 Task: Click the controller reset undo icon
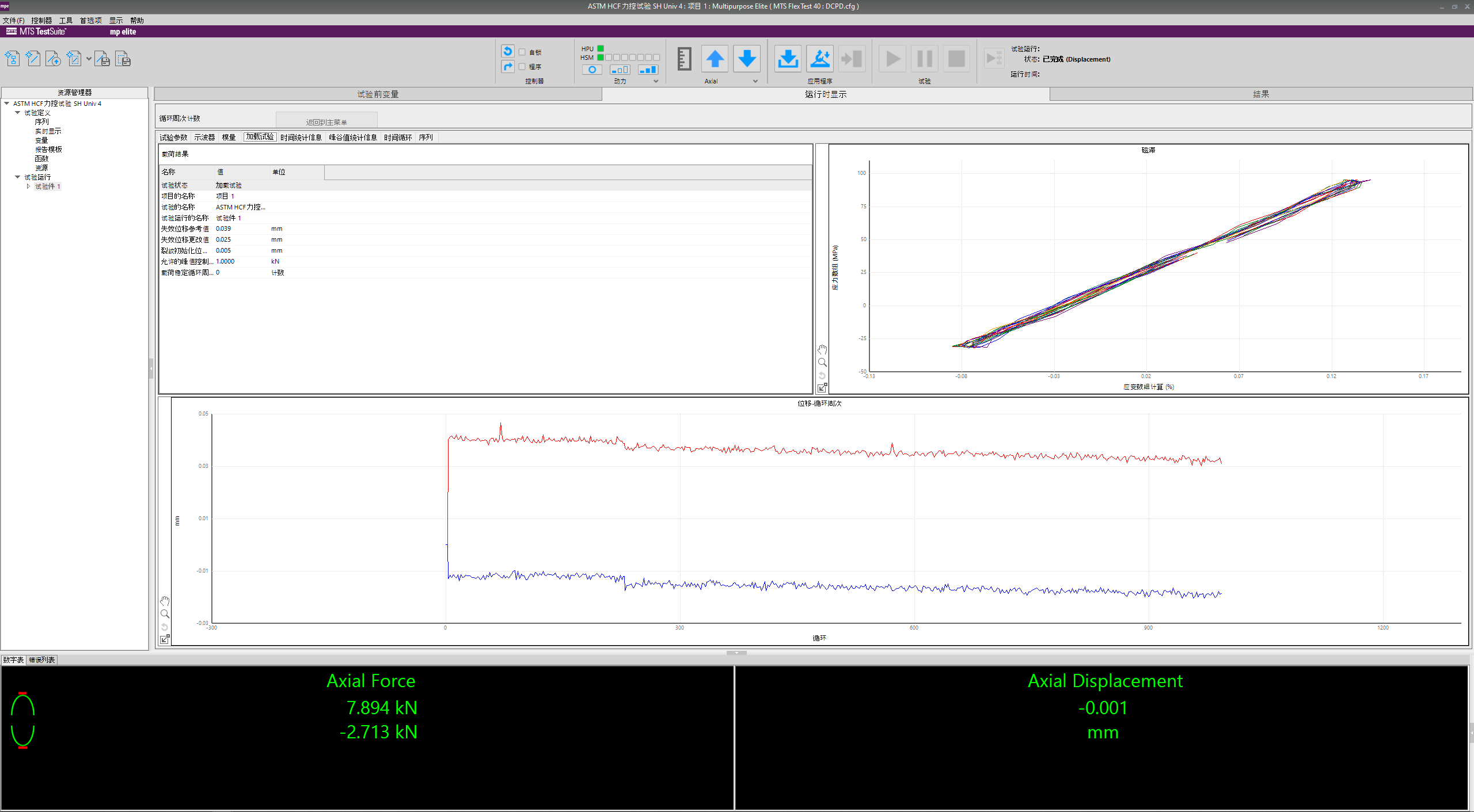coord(507,51)
